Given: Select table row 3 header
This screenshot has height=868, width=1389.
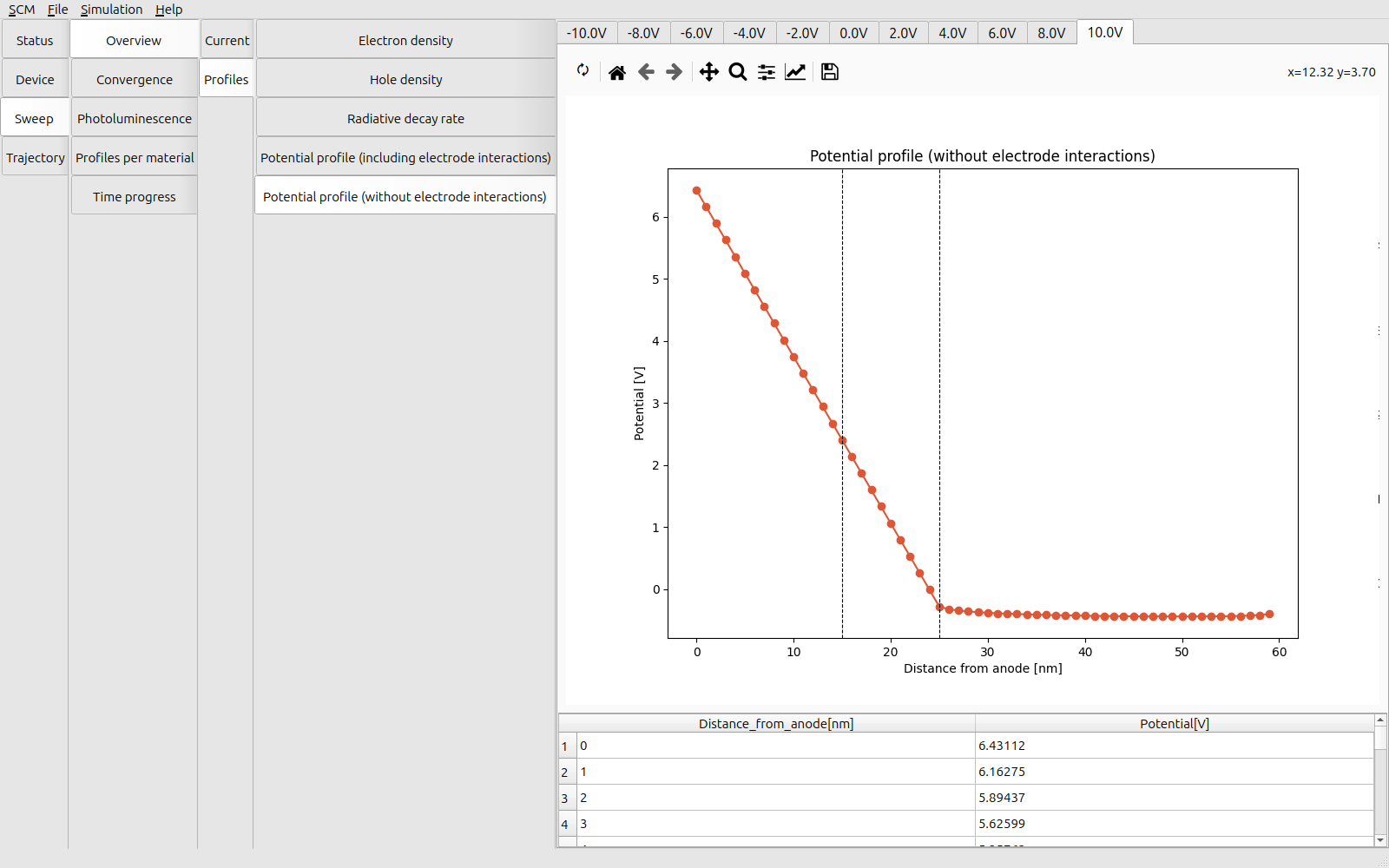Looking at the screenshot, I should [565, 799].
